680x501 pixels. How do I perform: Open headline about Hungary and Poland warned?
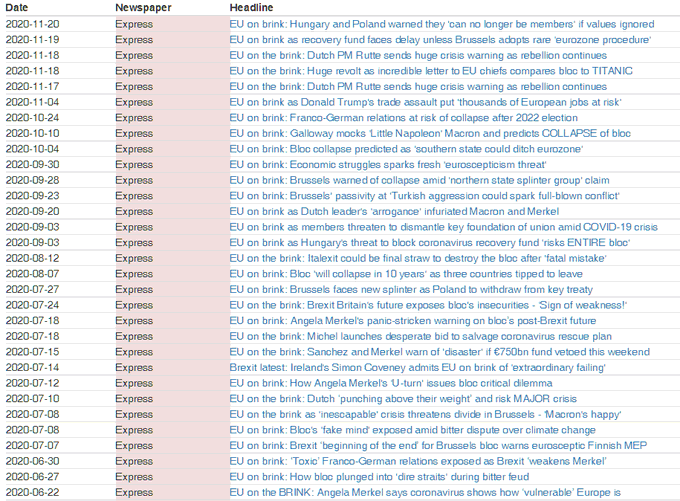(x=441, y=24)
